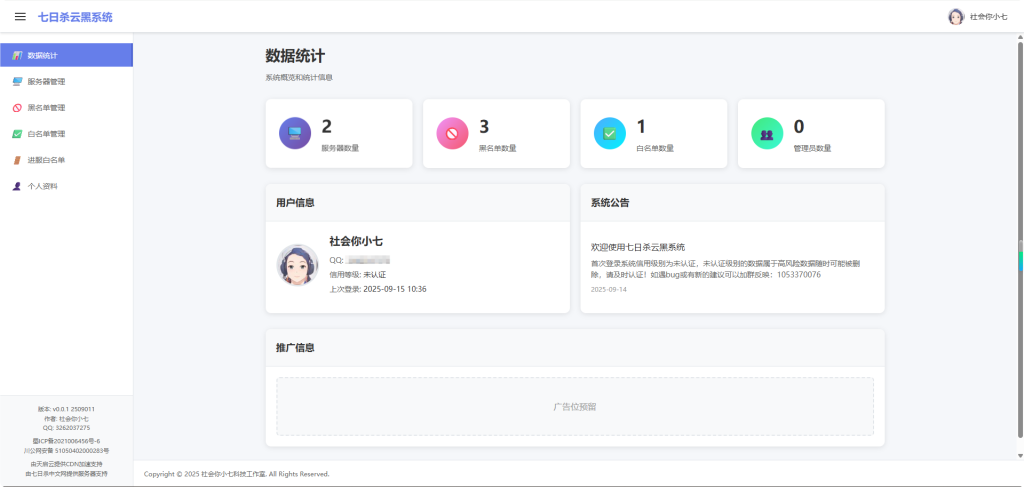Click the pink ban icon on 黑名单数量 card
This screenshot has width=1024, height=487.
[x=453, y=133]
